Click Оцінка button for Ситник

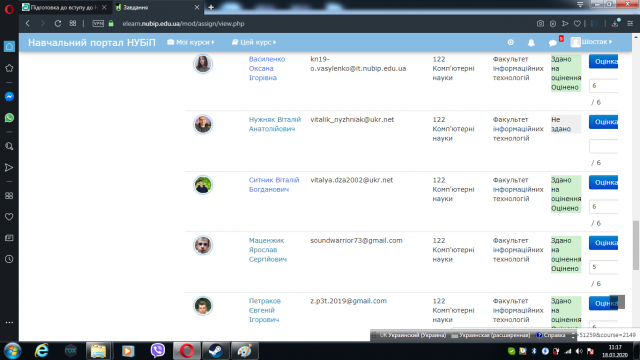click(x=603, y=182)
